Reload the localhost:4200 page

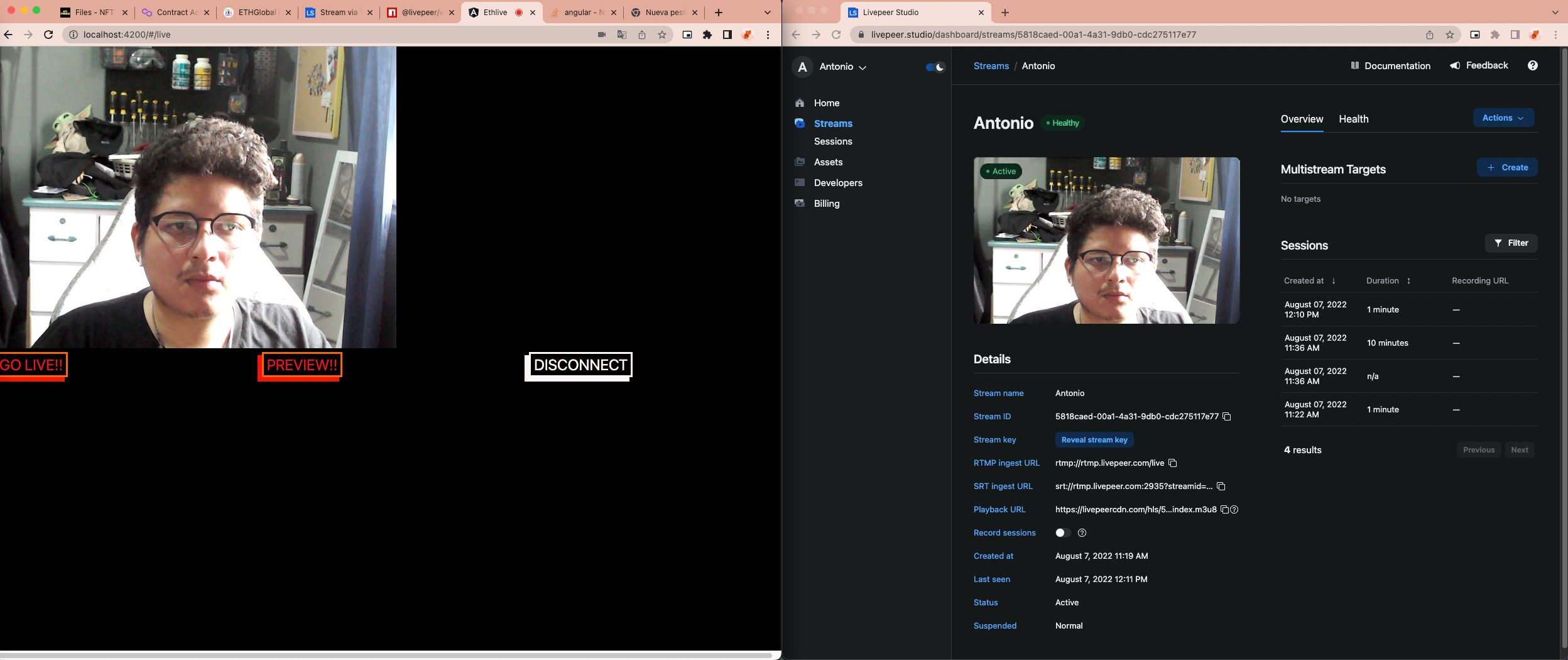(48, 35)
